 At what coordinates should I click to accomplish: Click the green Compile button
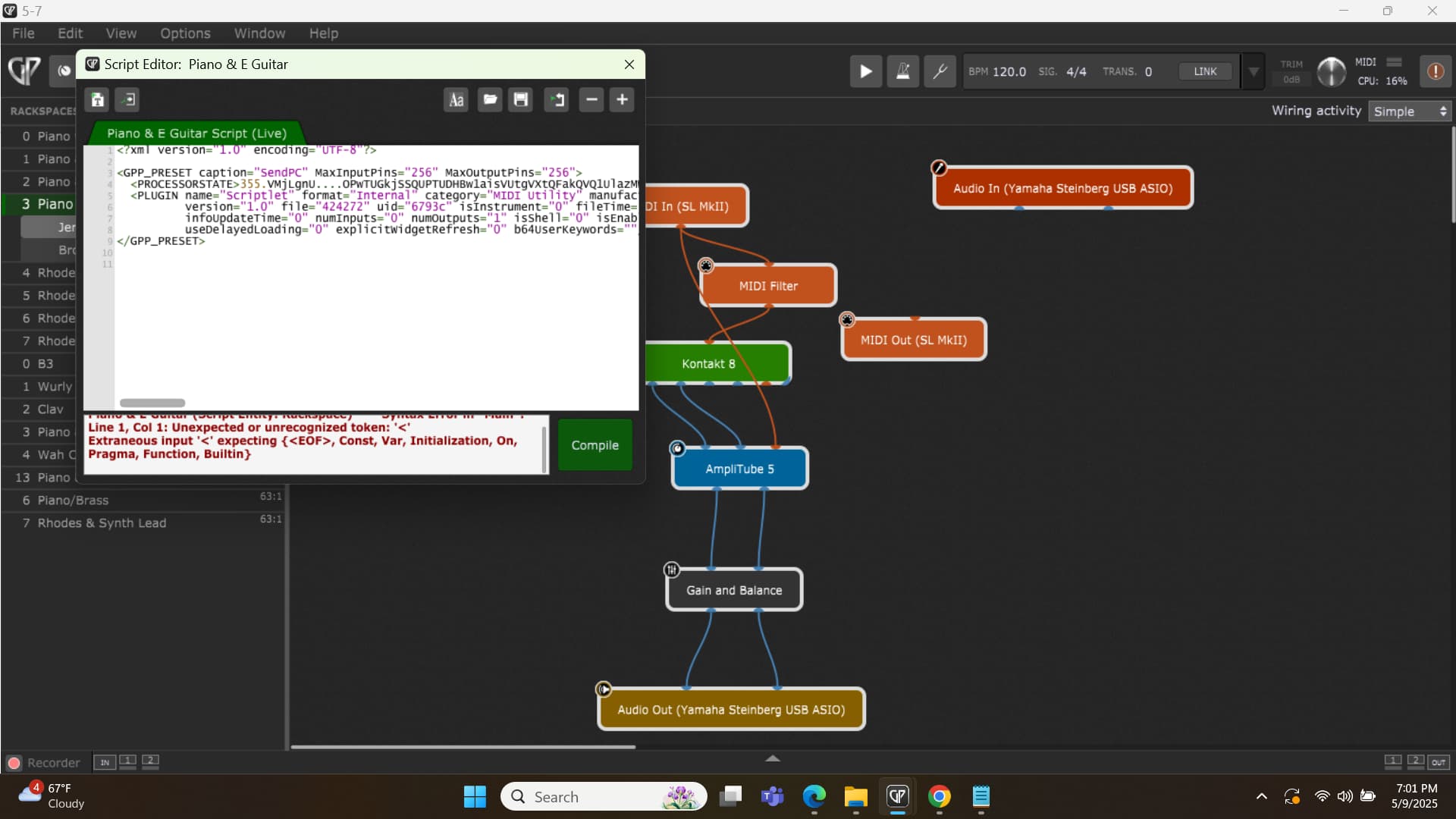(595, 445)
